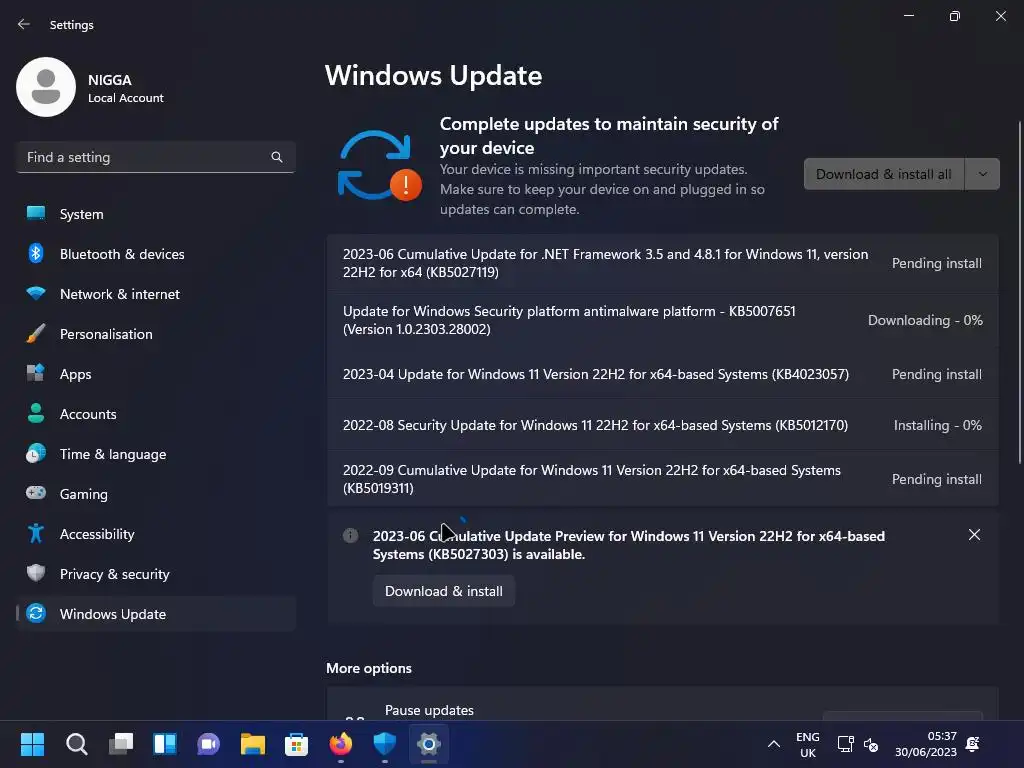Screen dimensions: 1024x768
Task: Open System settings category
Action: click(155, 214)
